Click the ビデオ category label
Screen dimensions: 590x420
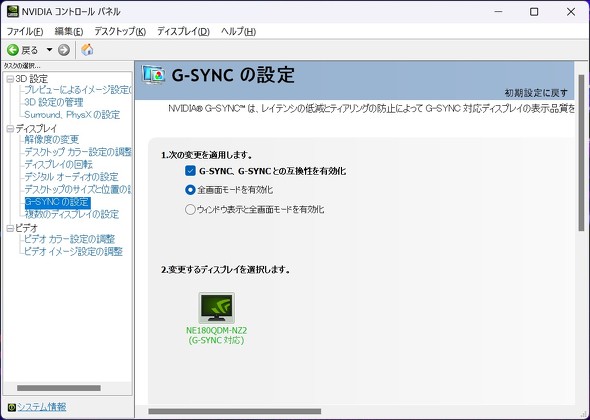coord(27,228)
